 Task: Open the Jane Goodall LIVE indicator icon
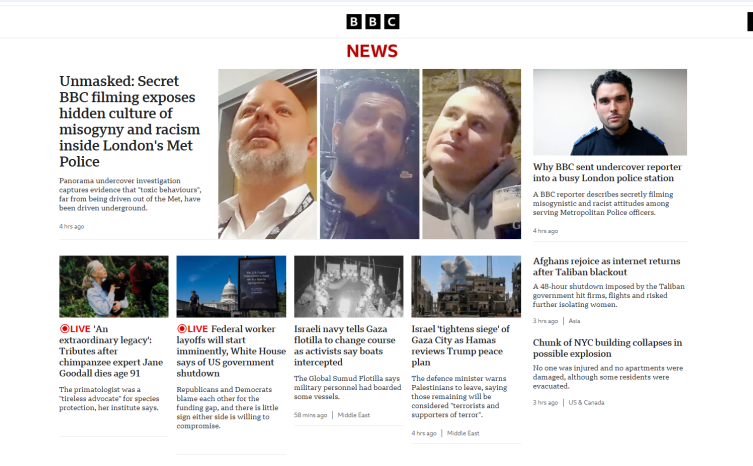64,329
